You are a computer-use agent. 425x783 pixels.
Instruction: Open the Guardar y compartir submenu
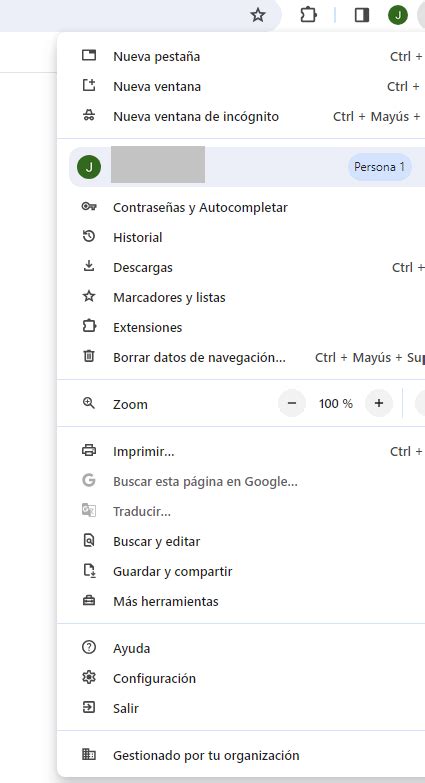[x=241, y=571]
